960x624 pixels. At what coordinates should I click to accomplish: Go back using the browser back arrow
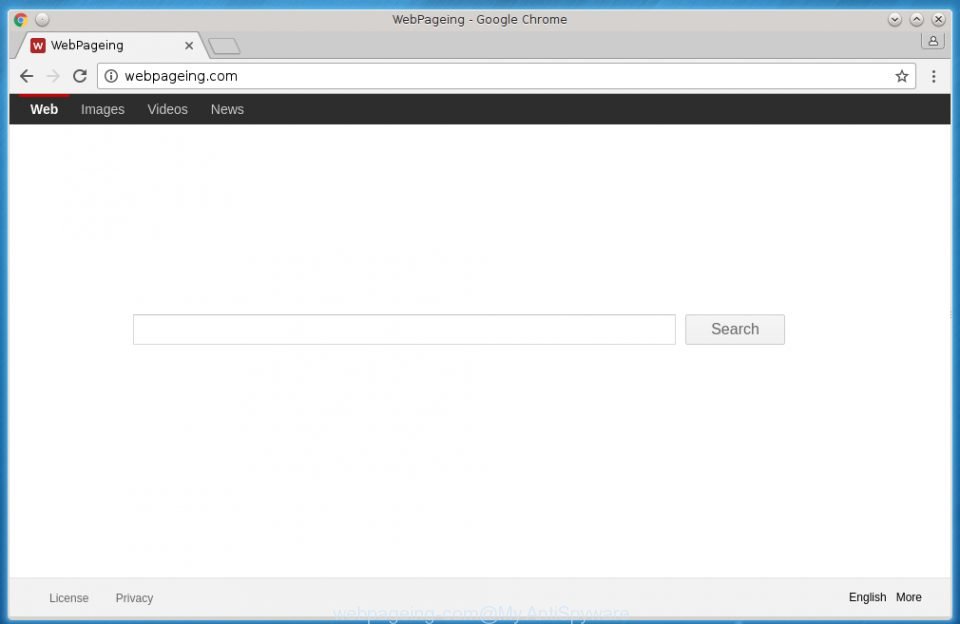tap(26, 76)
